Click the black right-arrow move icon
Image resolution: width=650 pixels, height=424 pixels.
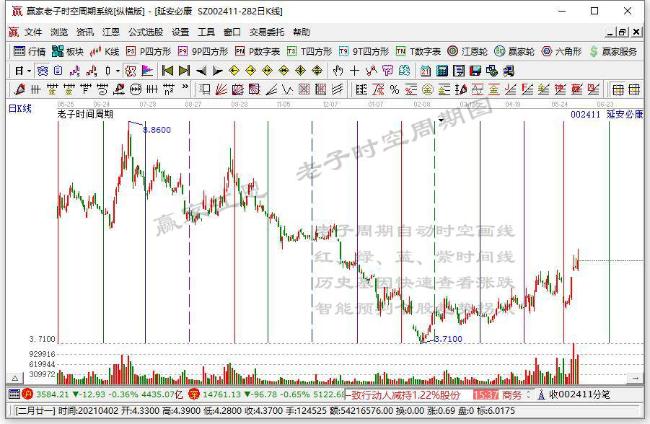click(x=217, y=71)
